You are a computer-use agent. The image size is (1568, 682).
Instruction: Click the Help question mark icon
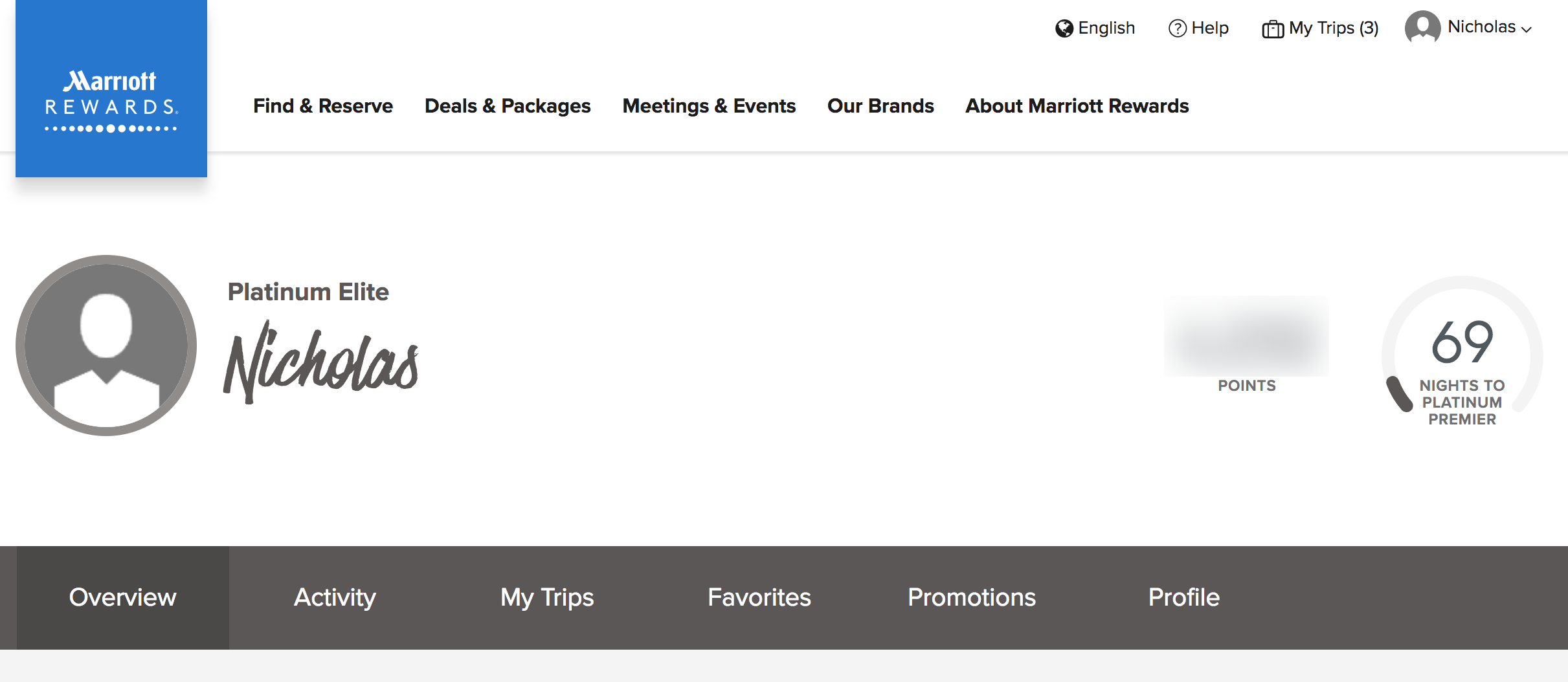(x=1177, y=28)
